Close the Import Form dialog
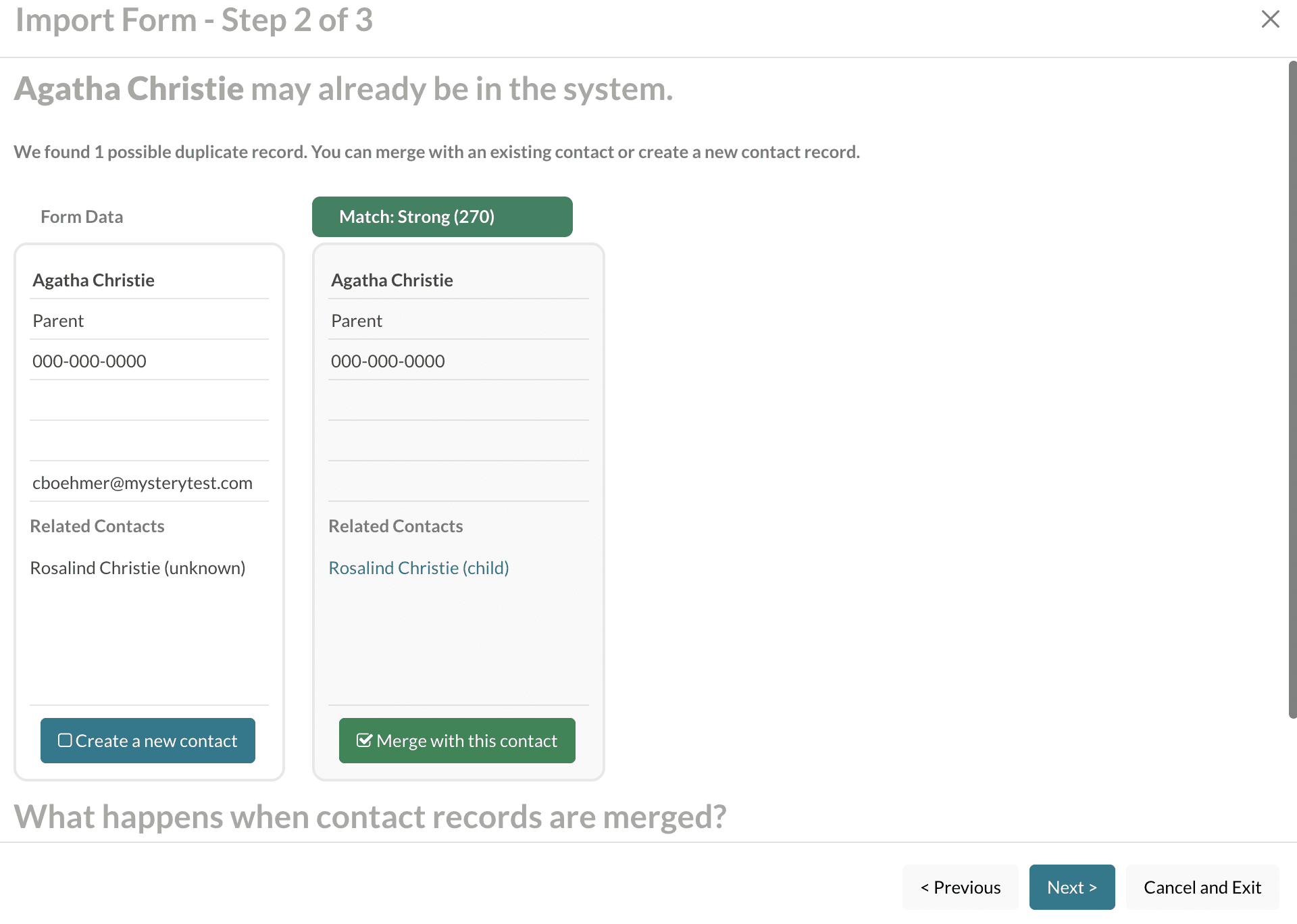Screen dimensions: 1297x924 (1270, 19)
